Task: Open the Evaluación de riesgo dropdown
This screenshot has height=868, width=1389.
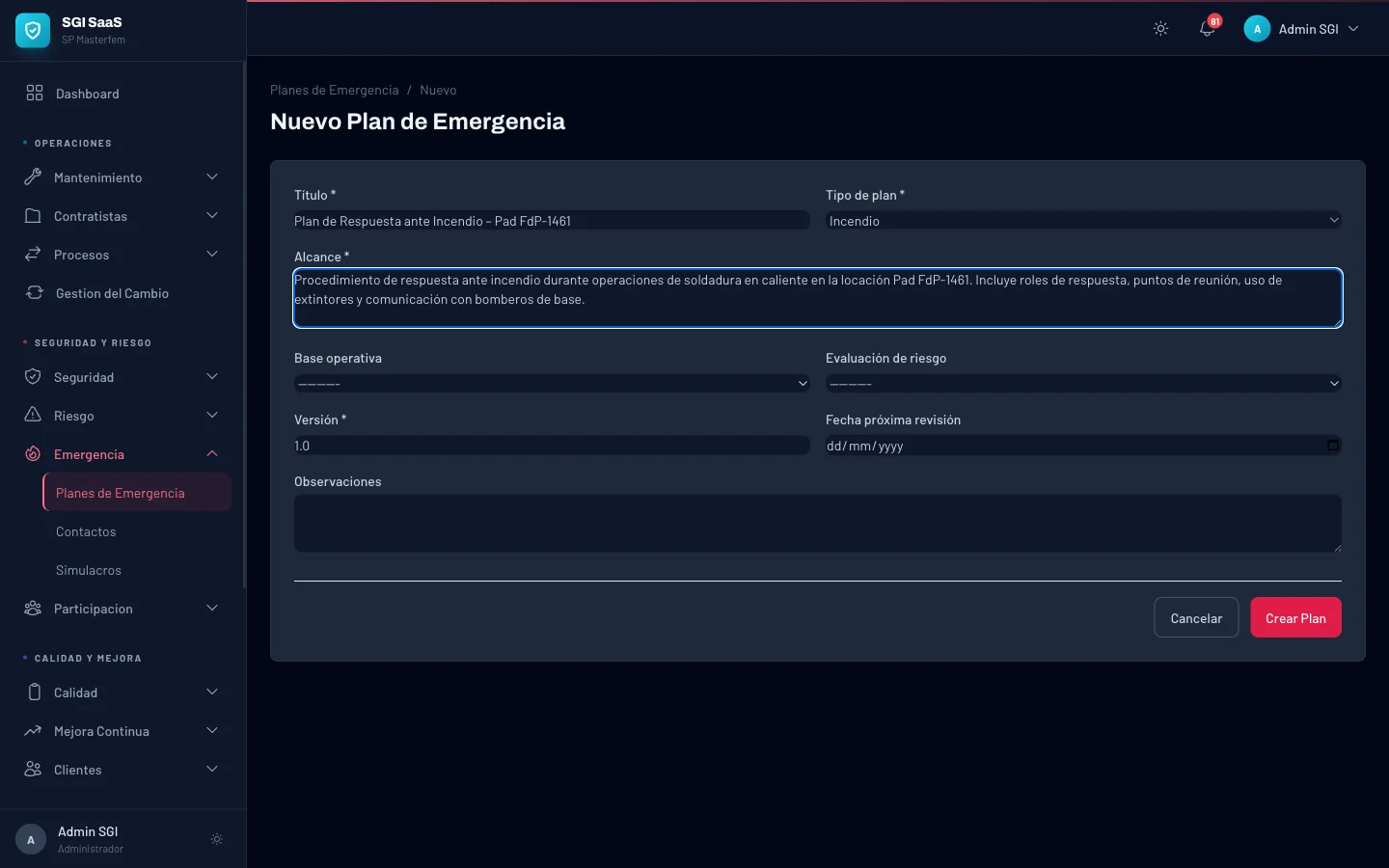Action: [1082, 384]
